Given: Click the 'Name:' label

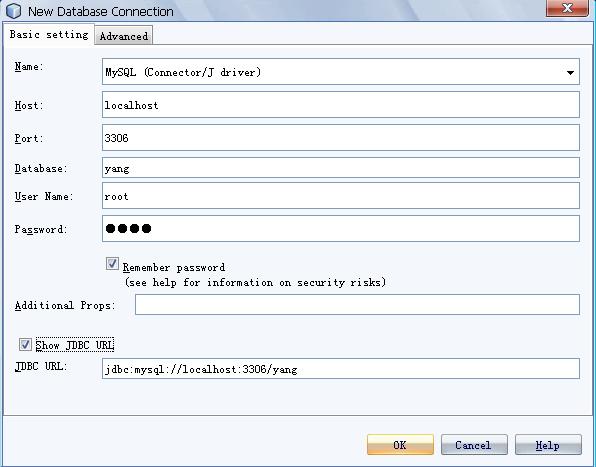Looking at the screenshot, I should pyautogui.click(x=29, y=66).
